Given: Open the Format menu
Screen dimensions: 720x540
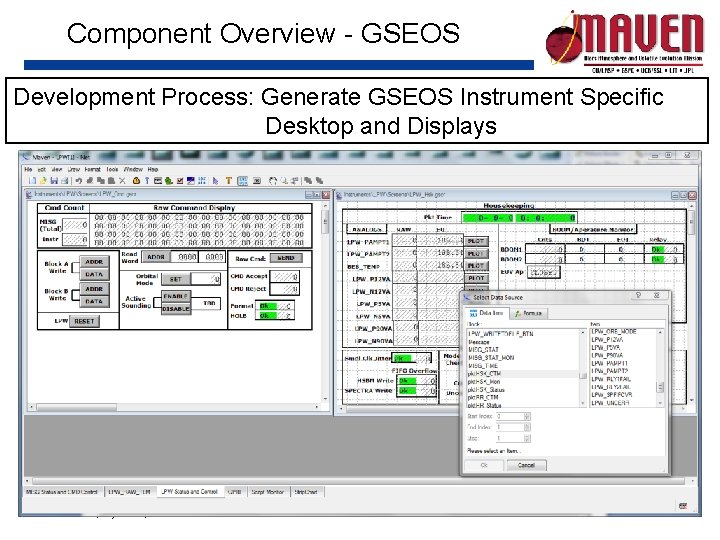Looking at the screenshot, I should coord(92,169).
